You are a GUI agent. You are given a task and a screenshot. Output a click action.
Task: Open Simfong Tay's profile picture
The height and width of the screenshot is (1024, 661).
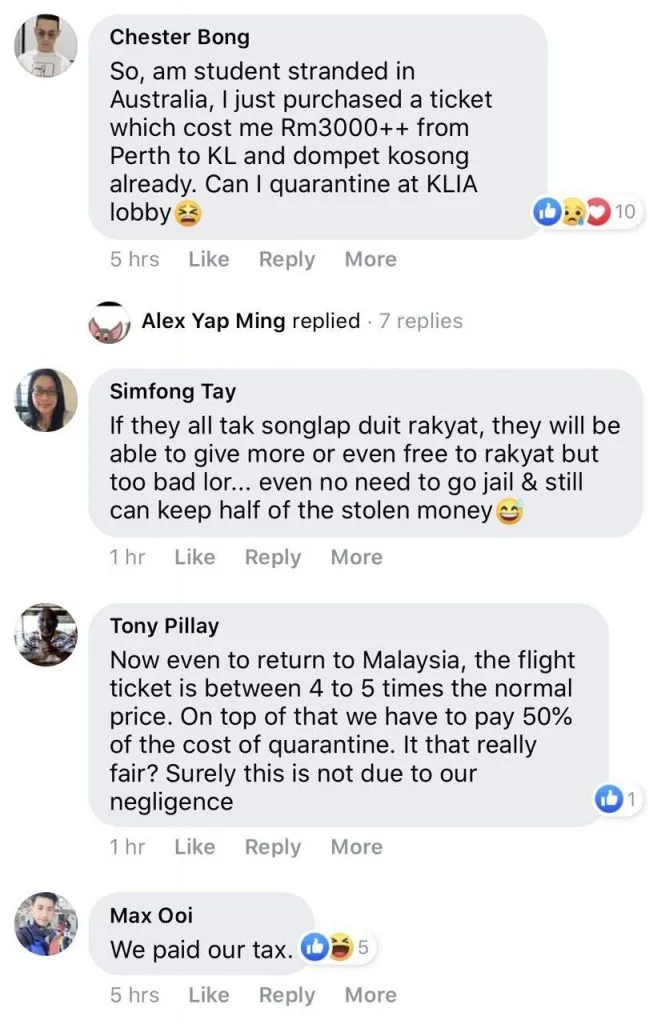[46, 400]
